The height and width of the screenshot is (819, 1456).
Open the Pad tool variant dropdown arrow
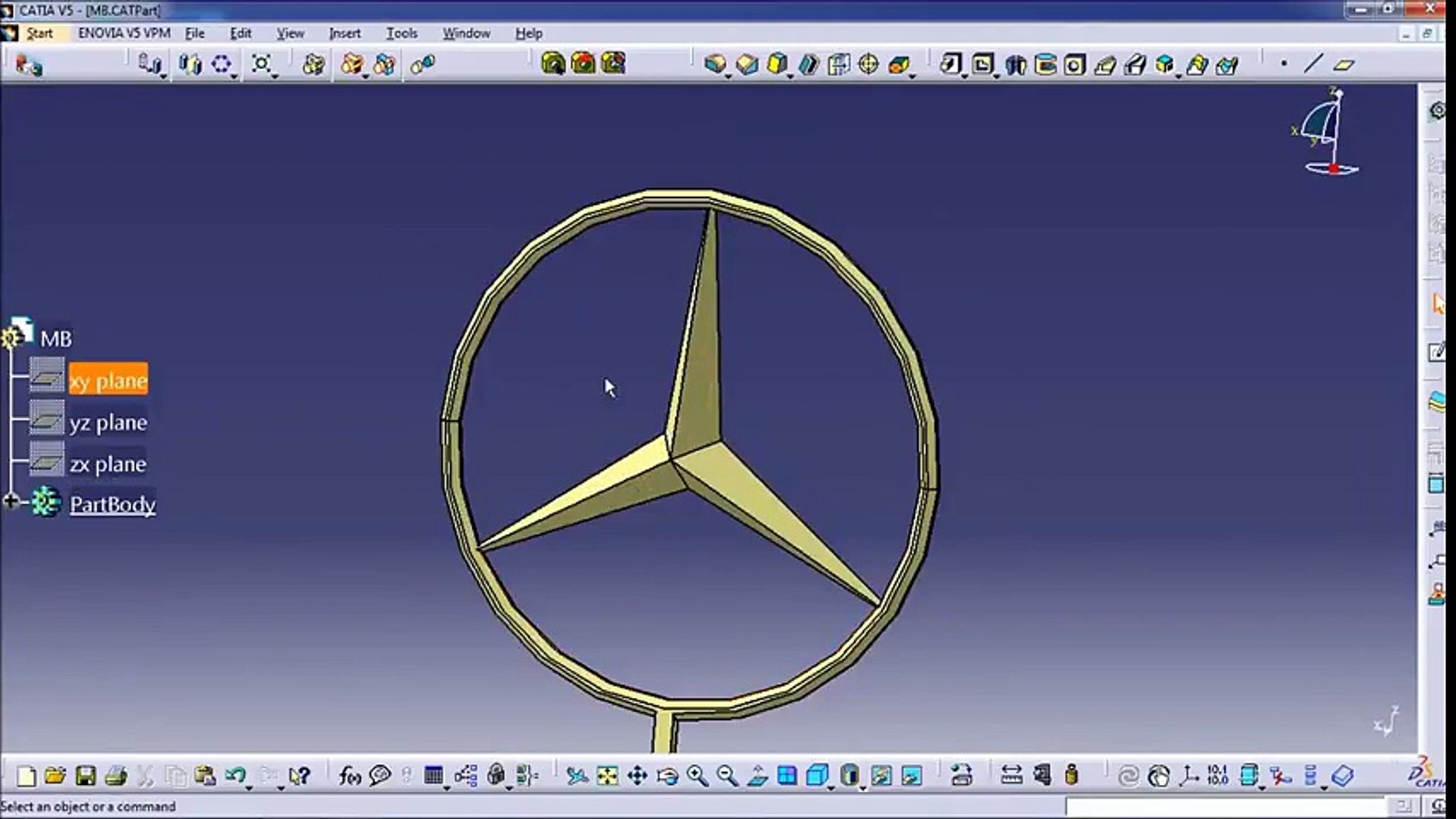click(x=728, y=76)
